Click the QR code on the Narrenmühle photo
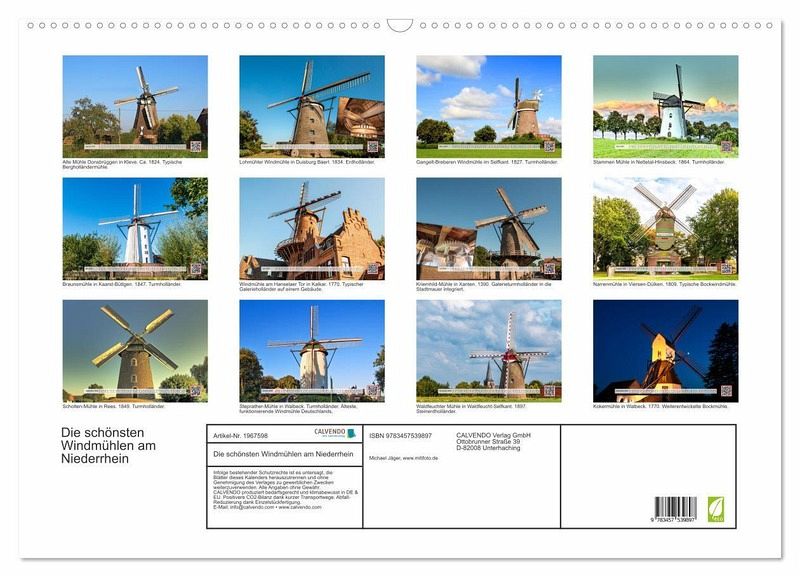The width and height of the screenshot is (800, 577). (x=727, y=268)
